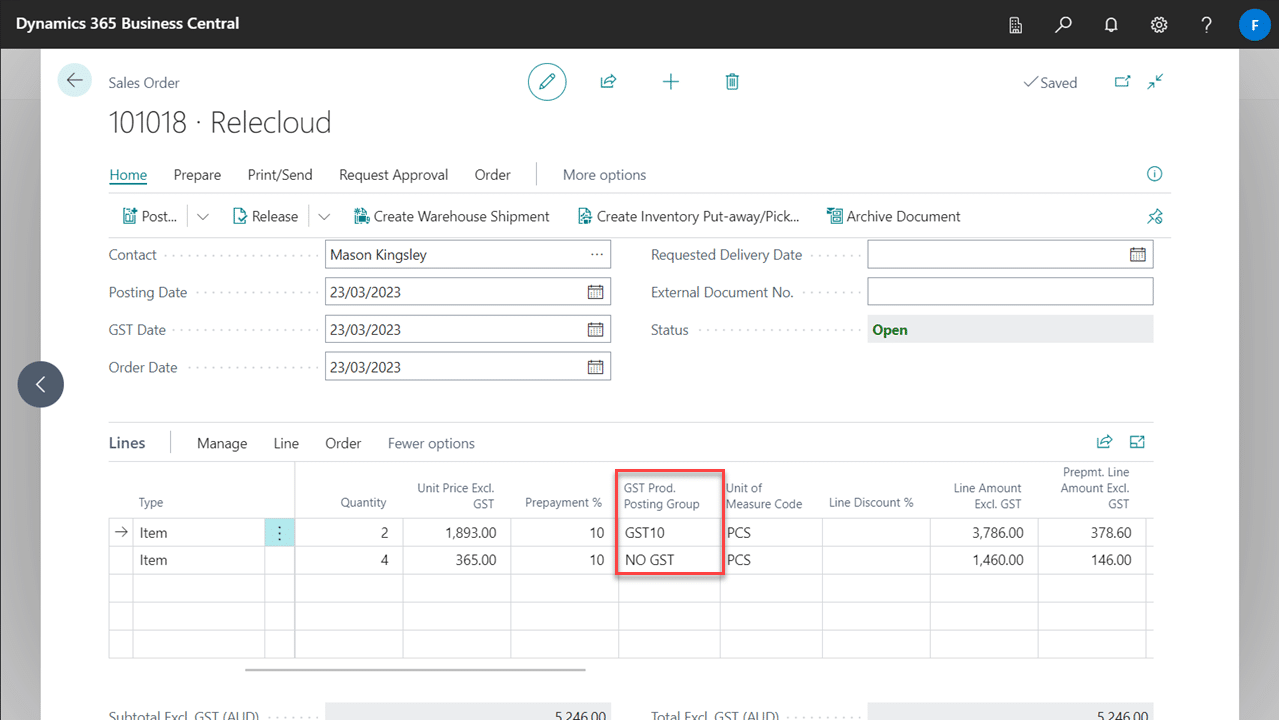Click the pencil edit icon
Screen dimensions: 1279x720
[547, 82]
